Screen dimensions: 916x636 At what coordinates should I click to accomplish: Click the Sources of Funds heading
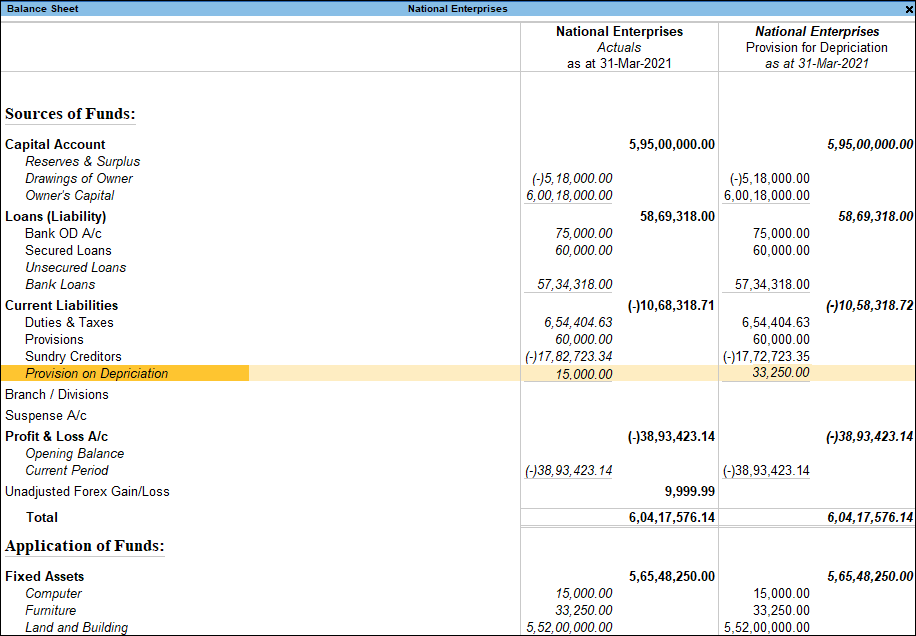click(x=70, y=113)
